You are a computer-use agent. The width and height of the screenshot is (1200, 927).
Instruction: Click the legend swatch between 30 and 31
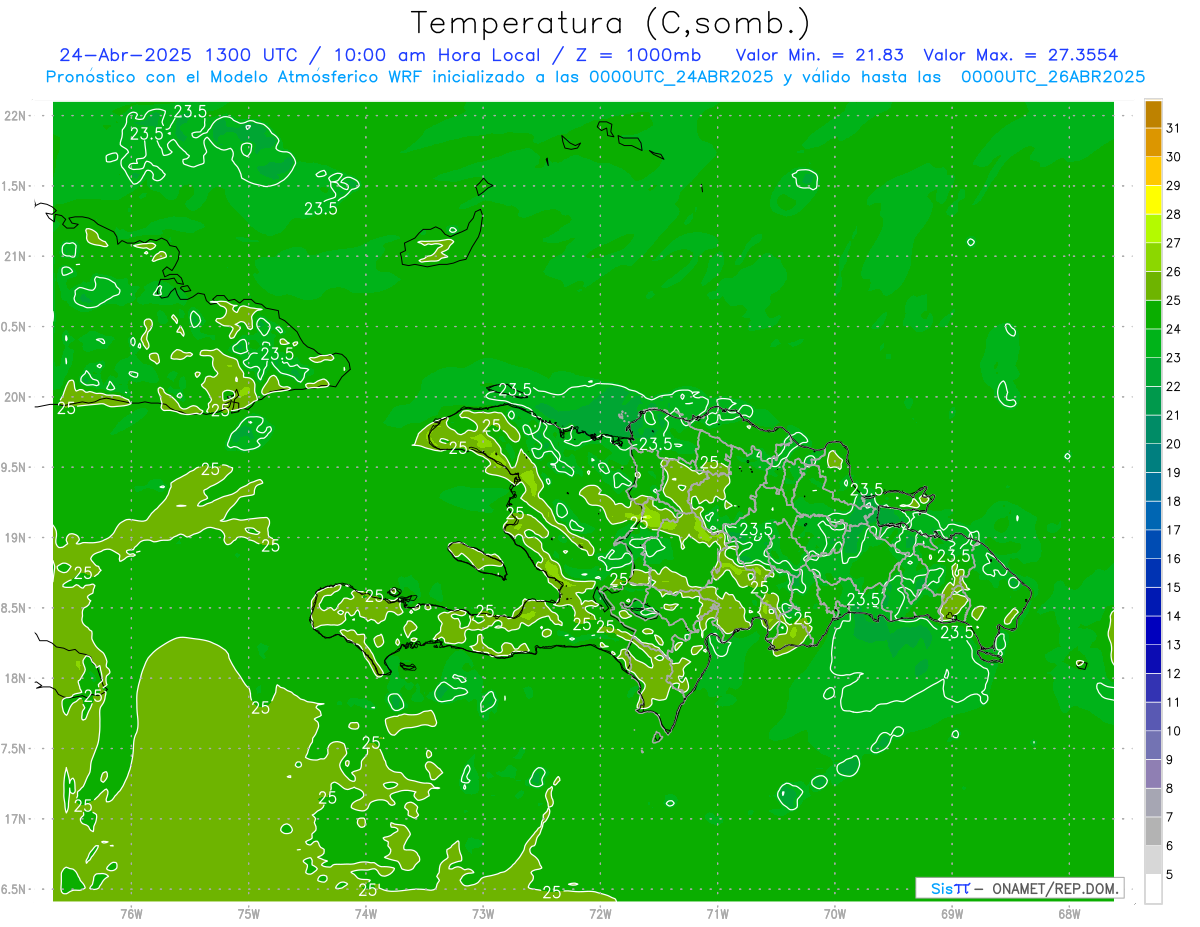(x=1153, y=143)
